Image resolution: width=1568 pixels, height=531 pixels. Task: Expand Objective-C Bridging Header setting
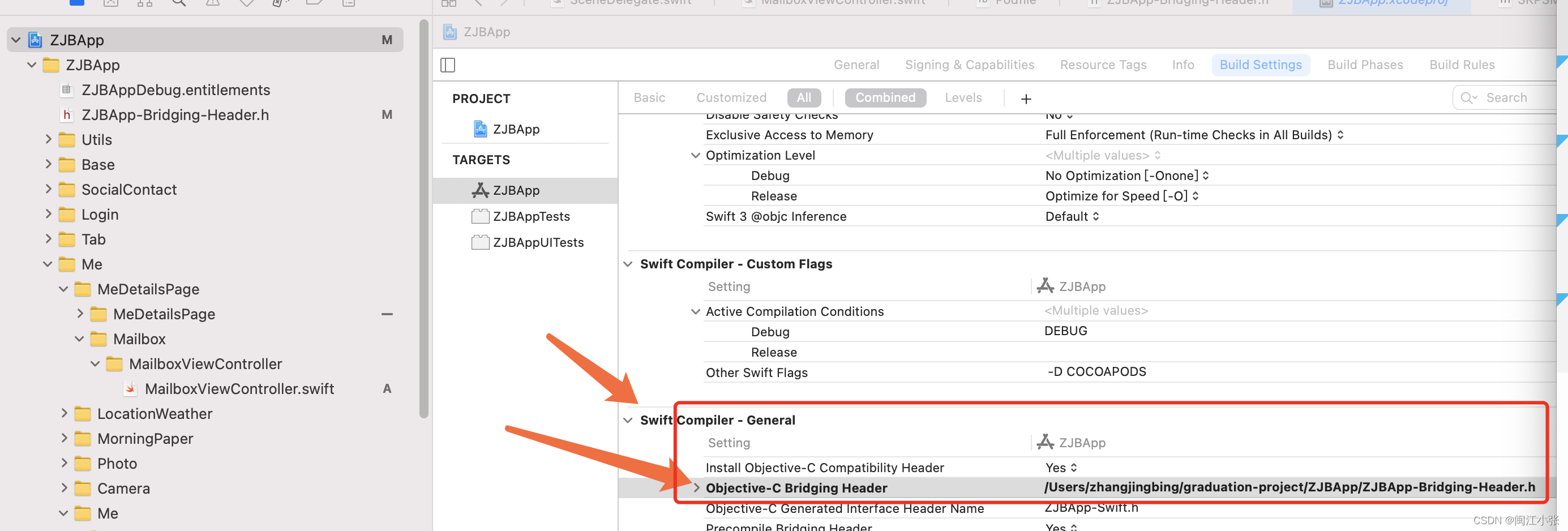(696, 488)
